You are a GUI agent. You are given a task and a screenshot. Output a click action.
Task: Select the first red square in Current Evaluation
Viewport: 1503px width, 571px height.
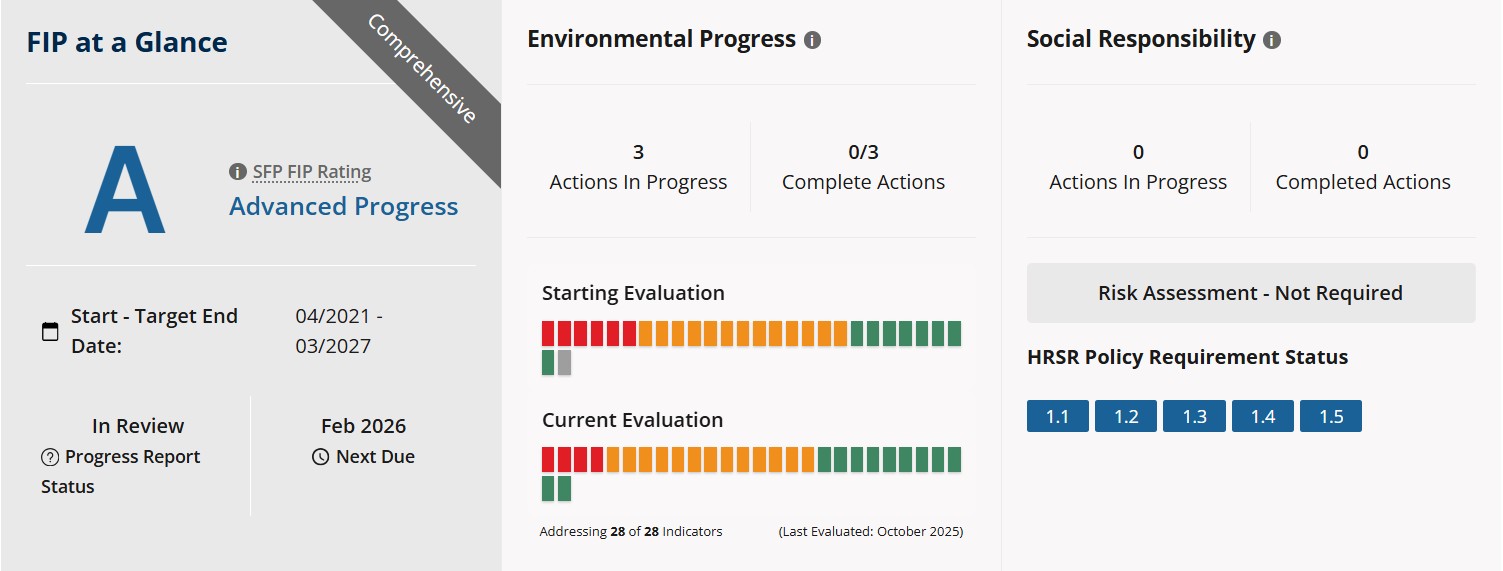(548, 459)
